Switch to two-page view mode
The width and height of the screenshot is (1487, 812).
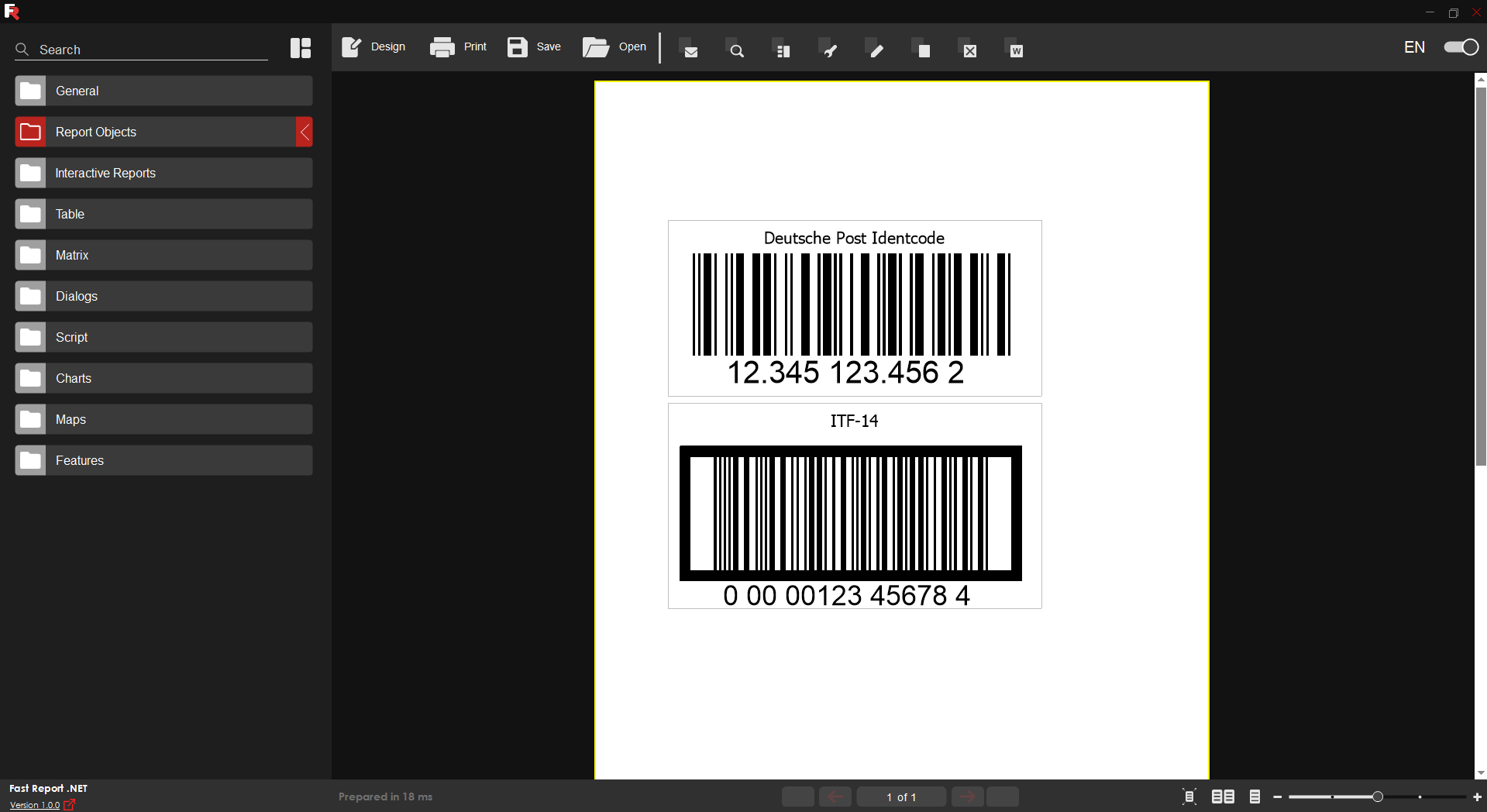point(1223,797)
